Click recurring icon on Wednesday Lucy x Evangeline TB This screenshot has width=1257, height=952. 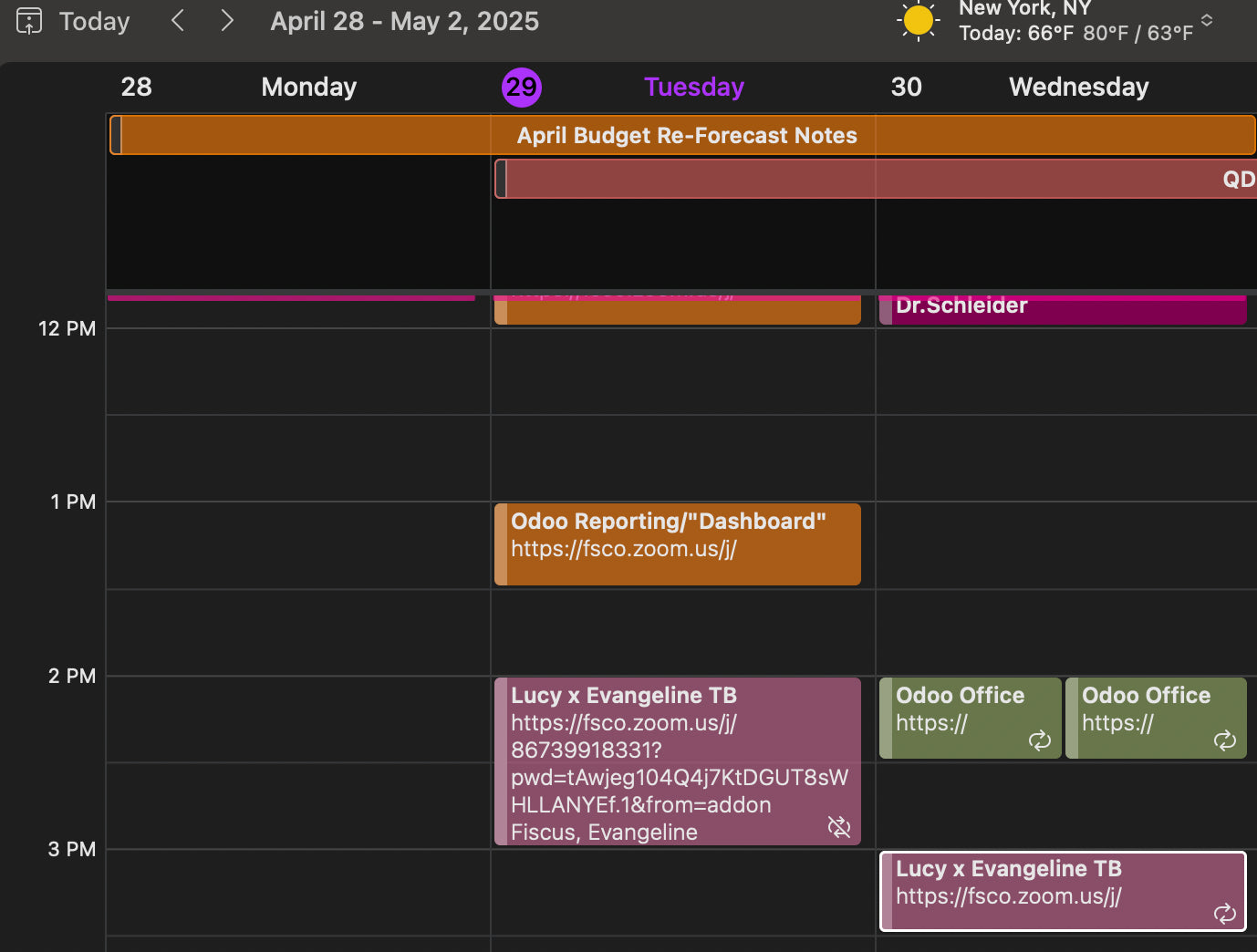pos(1224,913)
